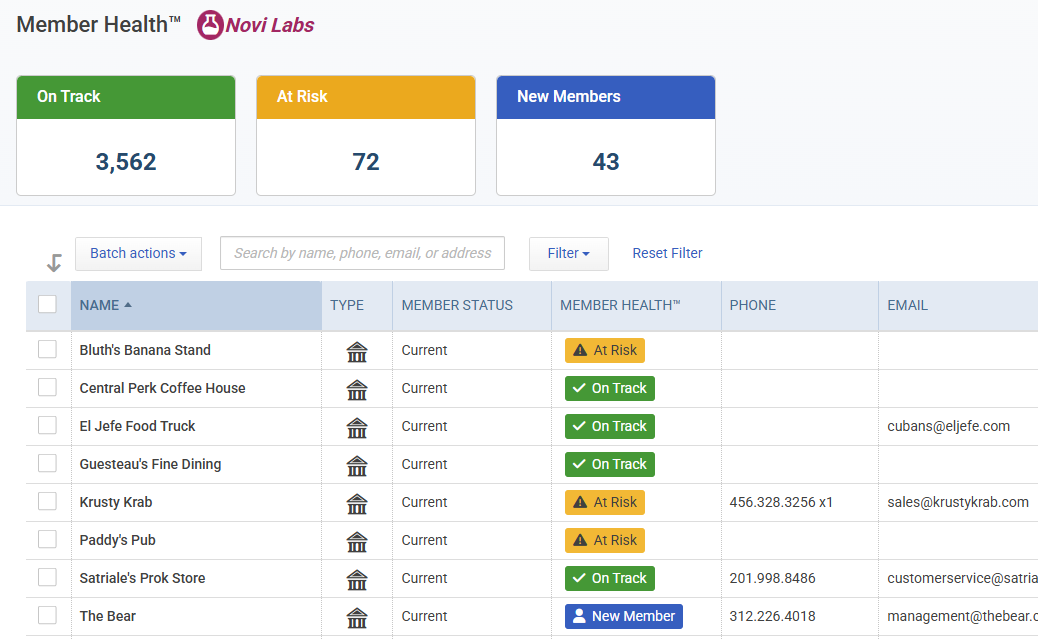1038x640 pixels.
Task: Click the blue New Members card header
Action: click(x=606, y=97)
